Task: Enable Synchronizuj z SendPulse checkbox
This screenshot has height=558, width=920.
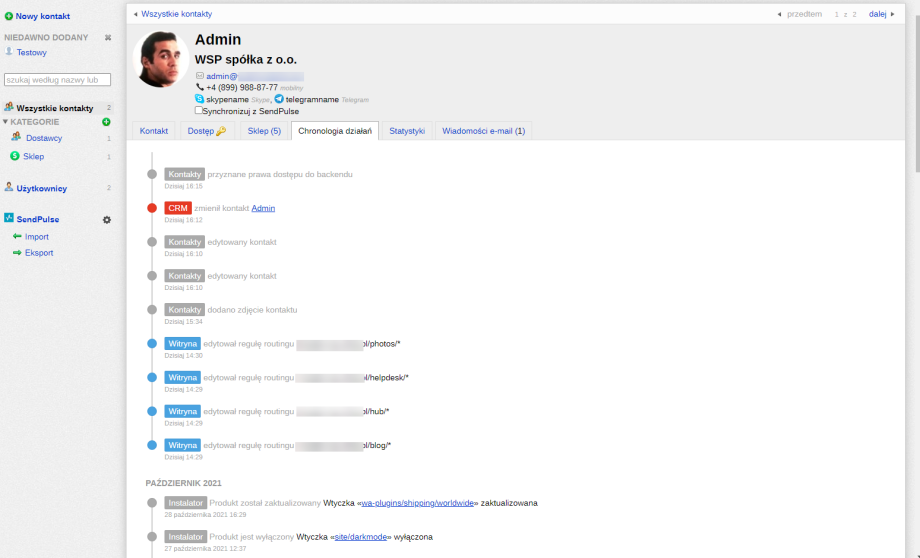Action: coord(199,111)
